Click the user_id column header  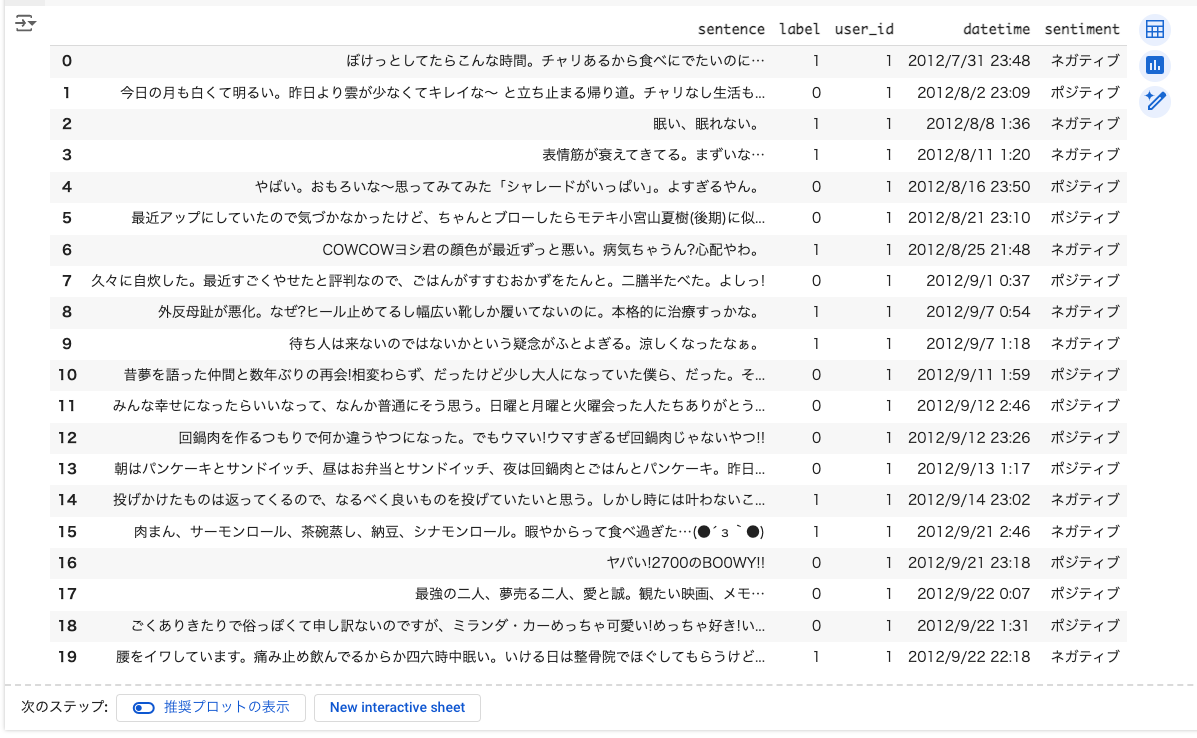(x=863, y=29)
